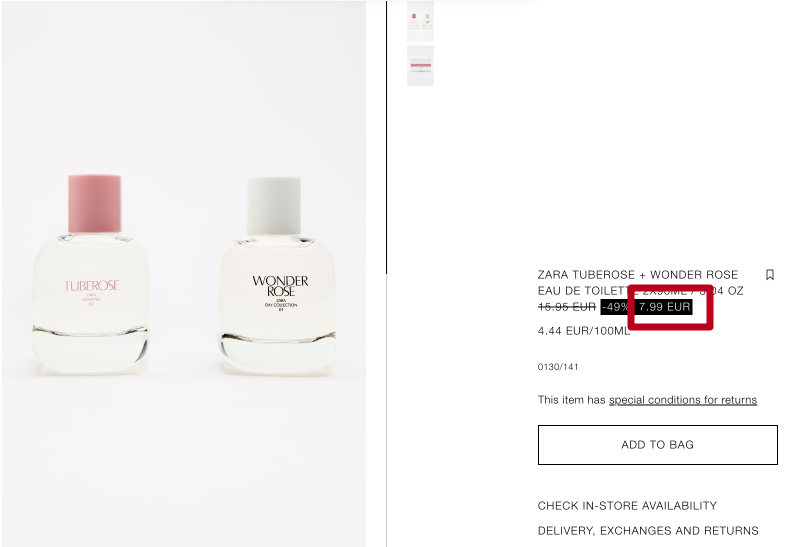Click the white cap of the Wonder Rose bottle
787x547 pixels.
[274, 206]
